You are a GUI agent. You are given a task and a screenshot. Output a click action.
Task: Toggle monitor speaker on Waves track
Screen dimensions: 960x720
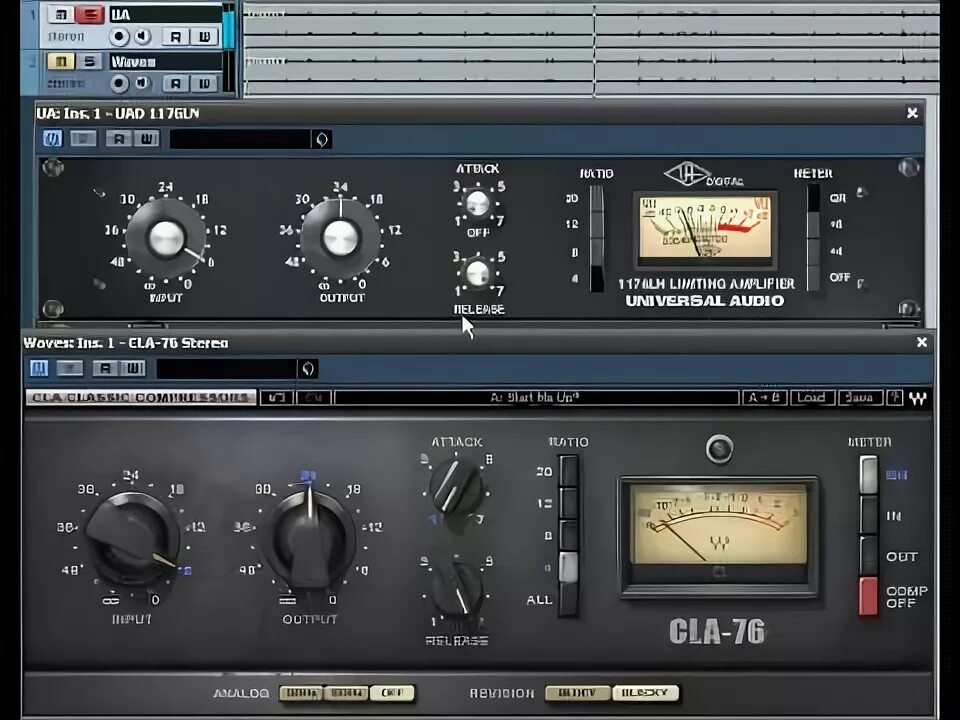click(142, 83)
